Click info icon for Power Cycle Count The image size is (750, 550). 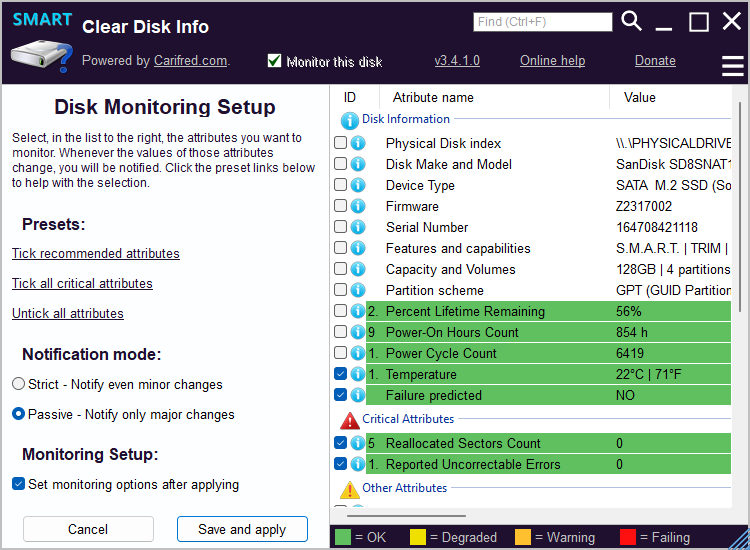(358, 353)
